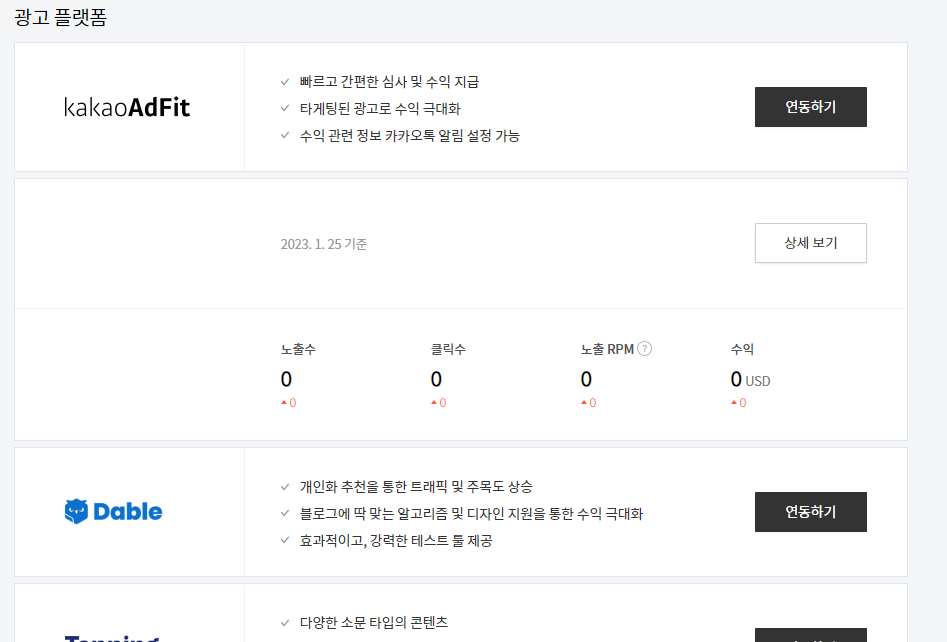
Task: Click the date text 2023. 1. 25 기준
Action: pyautogui.click(x=324, y=244)
